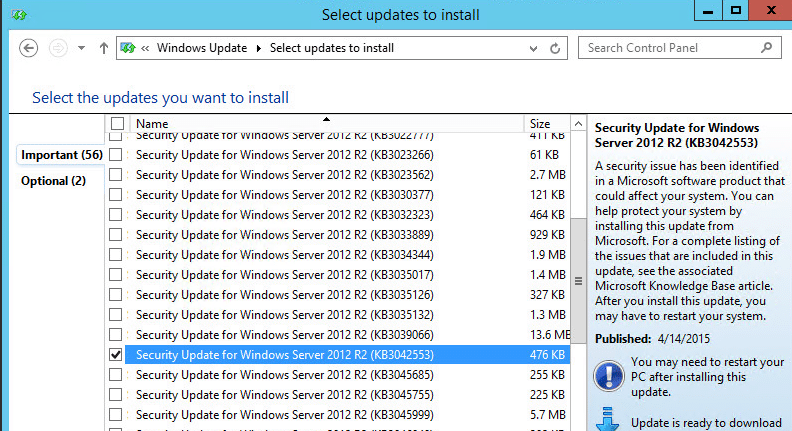Click the scrollbar up arrow
Image resolution: width=792 pixels, height=431 pixels.
pyautogui.click(x=578, y=124)
